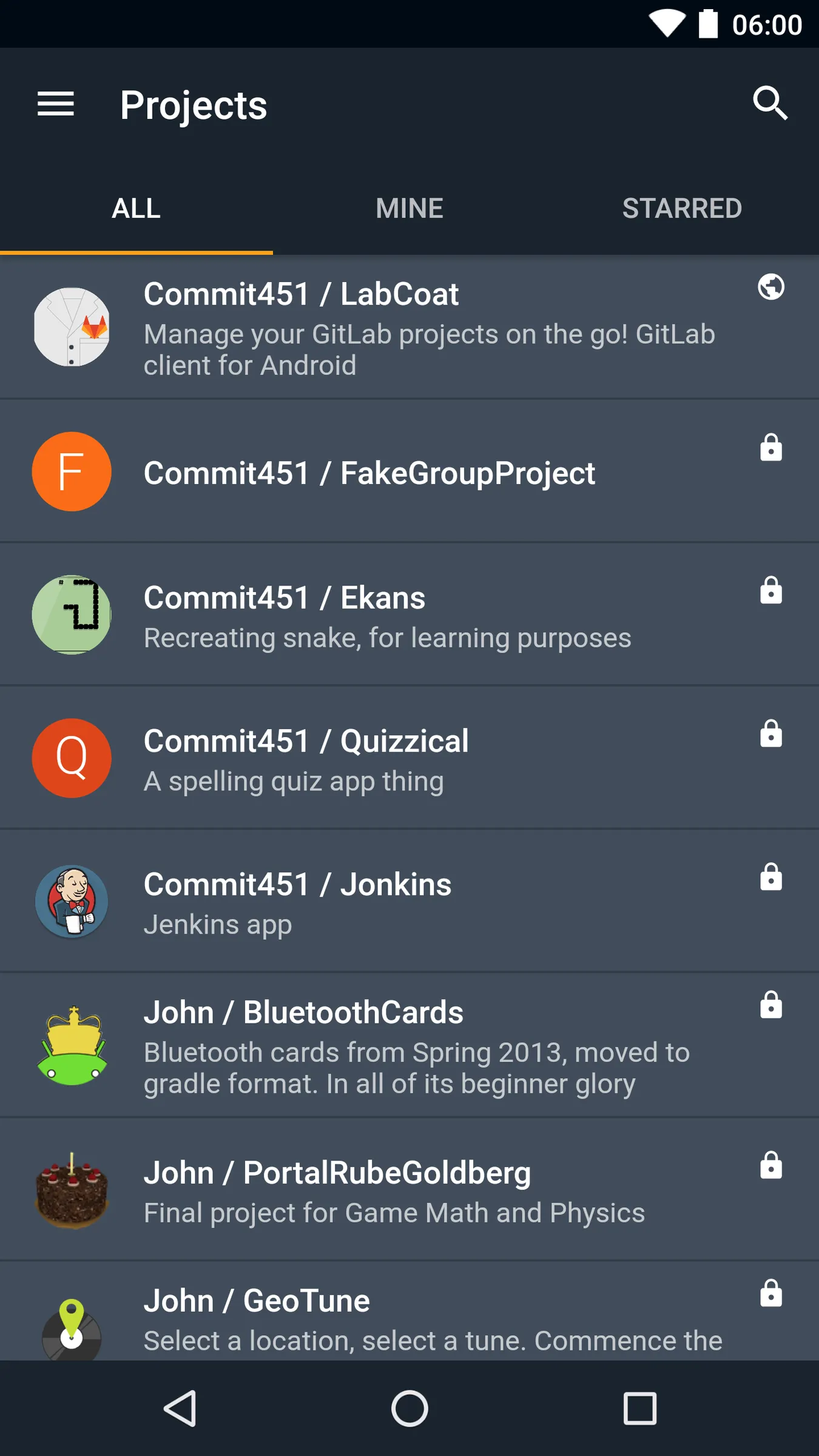Click the orange Q avatar for Quizzical
The height and width of the screenshot is (1456, 819).
tap(72, 758)
